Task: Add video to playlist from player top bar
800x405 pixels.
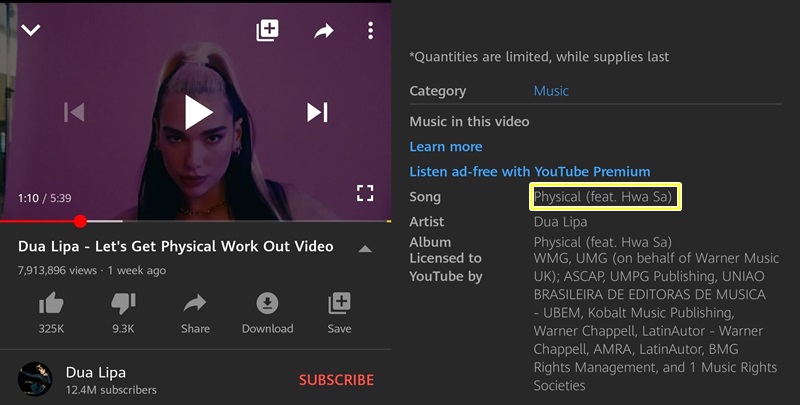Action: (x=267, y=31)
